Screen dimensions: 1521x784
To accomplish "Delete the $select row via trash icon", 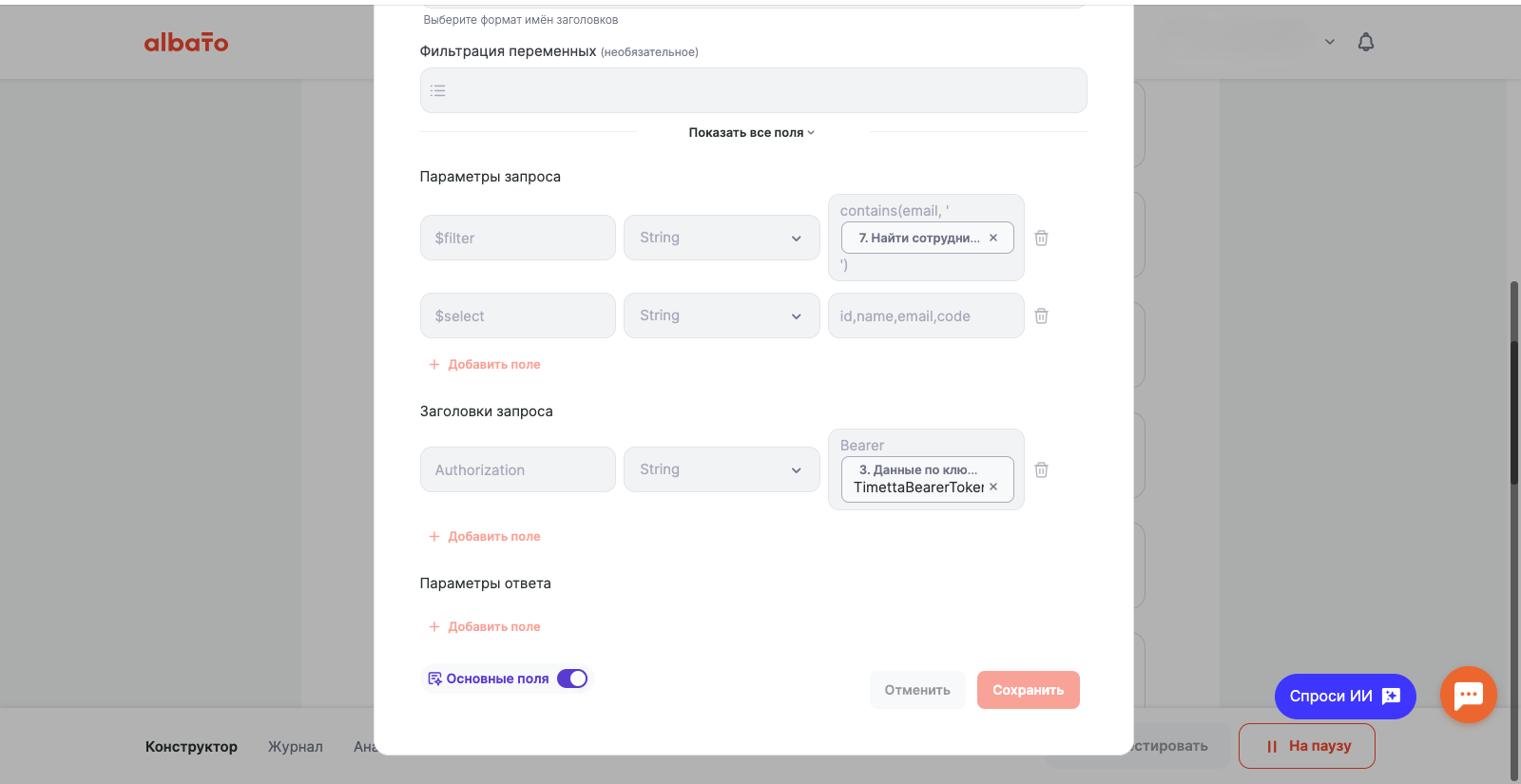I will pyautogui.click(x=1041, y=316).
